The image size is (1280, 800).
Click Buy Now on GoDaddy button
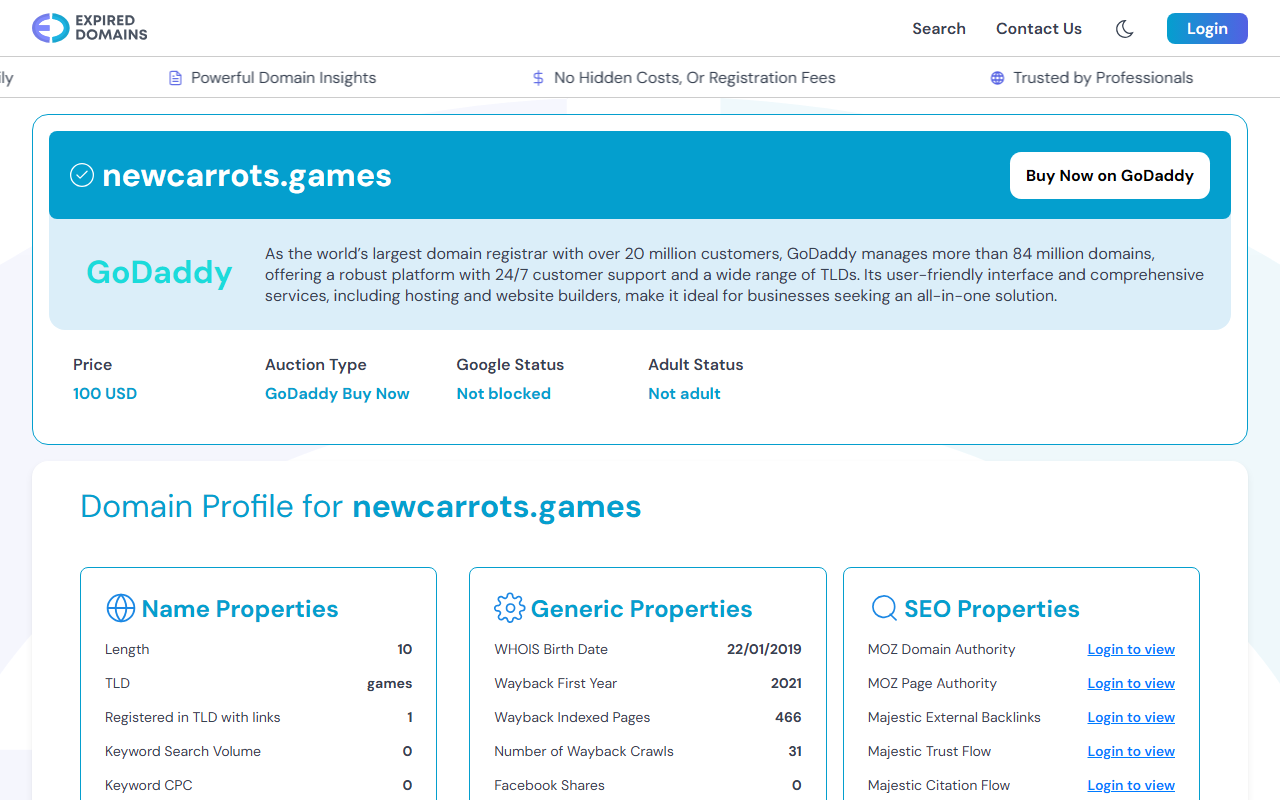click(1110, 175)
